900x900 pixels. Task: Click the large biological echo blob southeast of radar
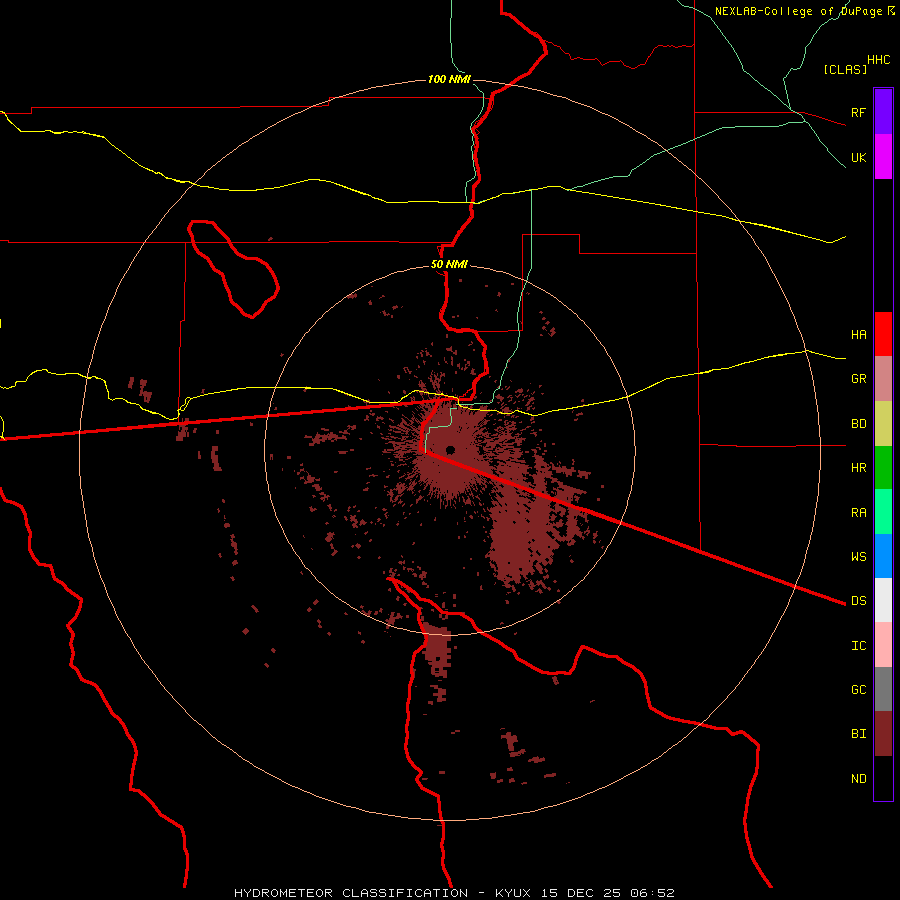[x=519, y=537]
